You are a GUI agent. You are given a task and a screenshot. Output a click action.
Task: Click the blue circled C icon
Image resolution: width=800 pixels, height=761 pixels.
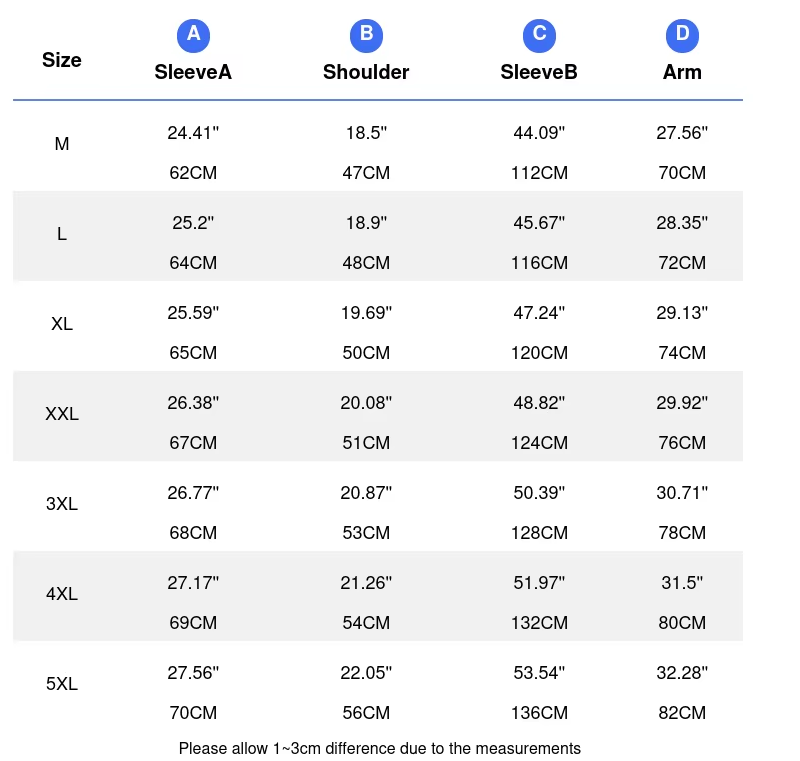[539, 36]
